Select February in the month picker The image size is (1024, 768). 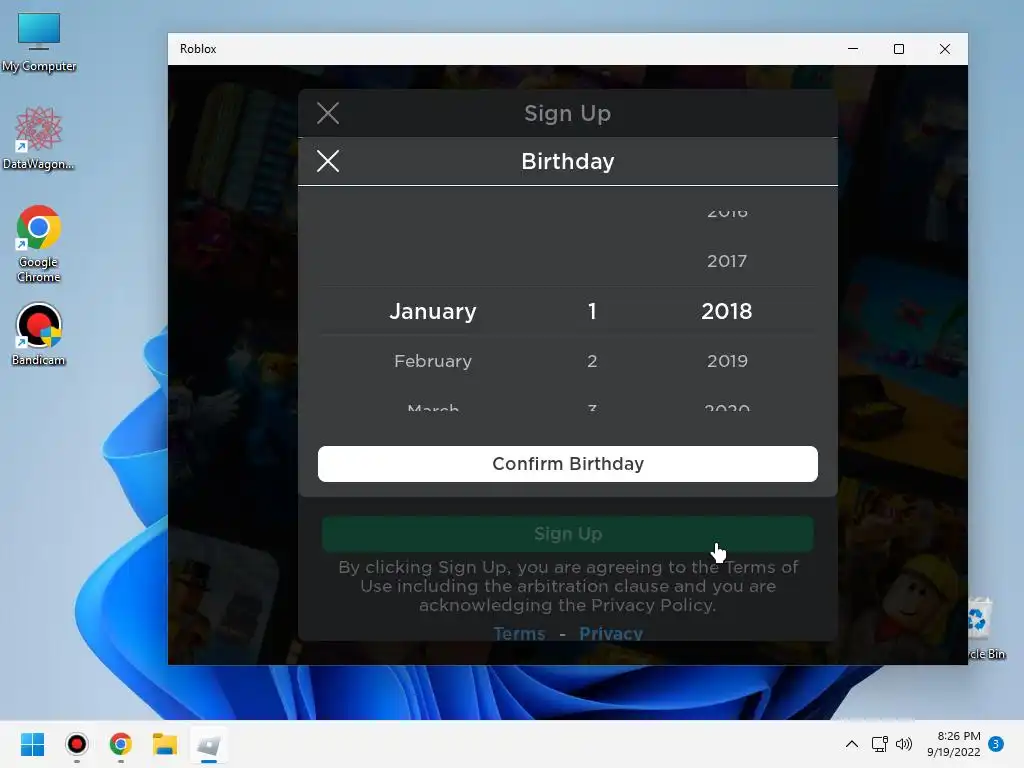tap(433, 361)
